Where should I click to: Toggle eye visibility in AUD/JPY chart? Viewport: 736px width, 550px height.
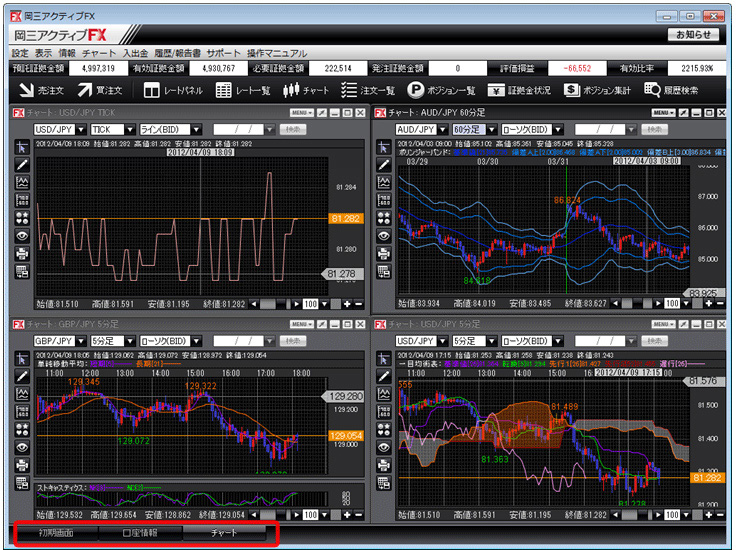pyautogui.click(x=384, y=236)
